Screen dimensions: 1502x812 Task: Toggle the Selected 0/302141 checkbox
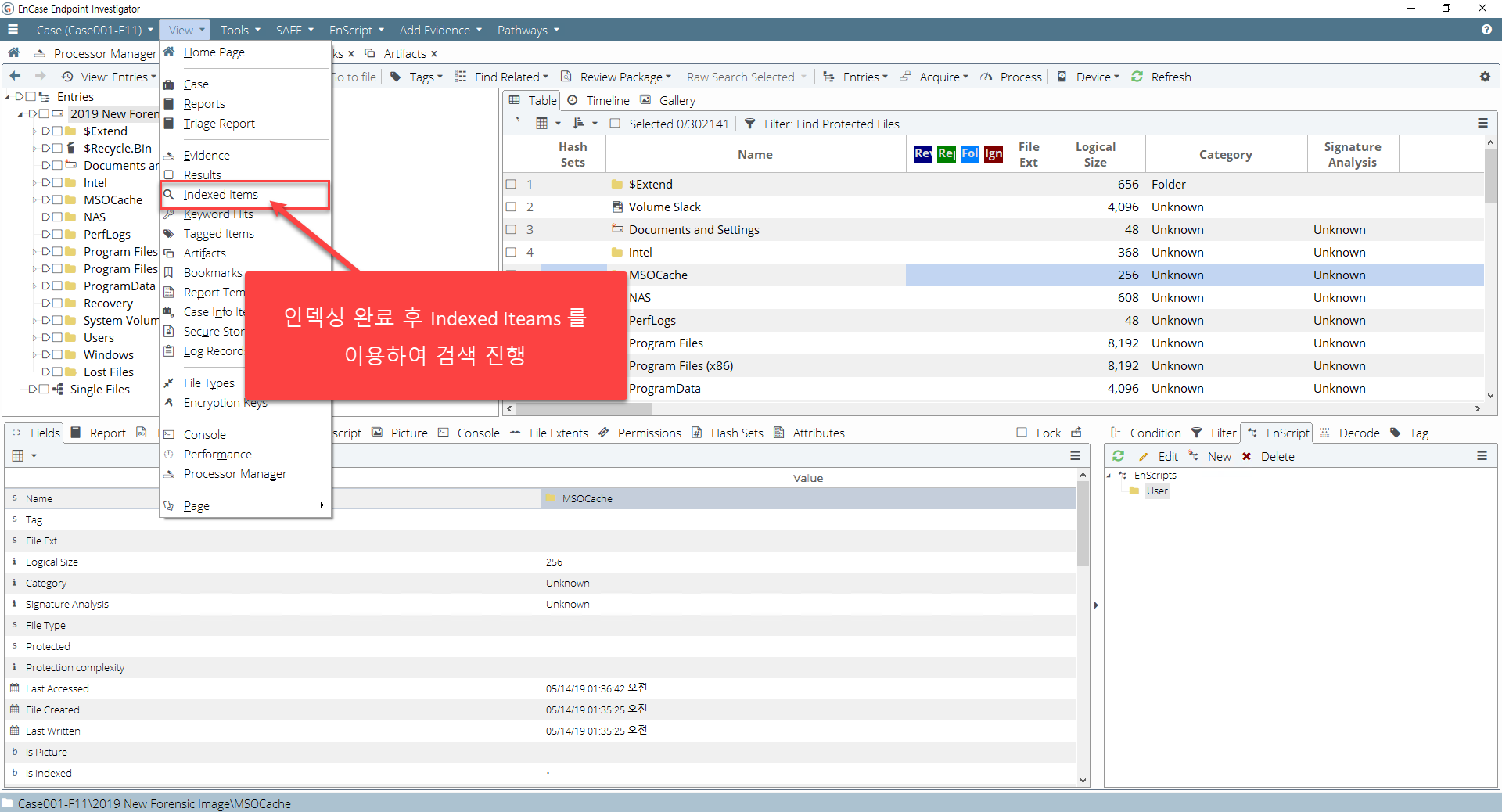615,124
